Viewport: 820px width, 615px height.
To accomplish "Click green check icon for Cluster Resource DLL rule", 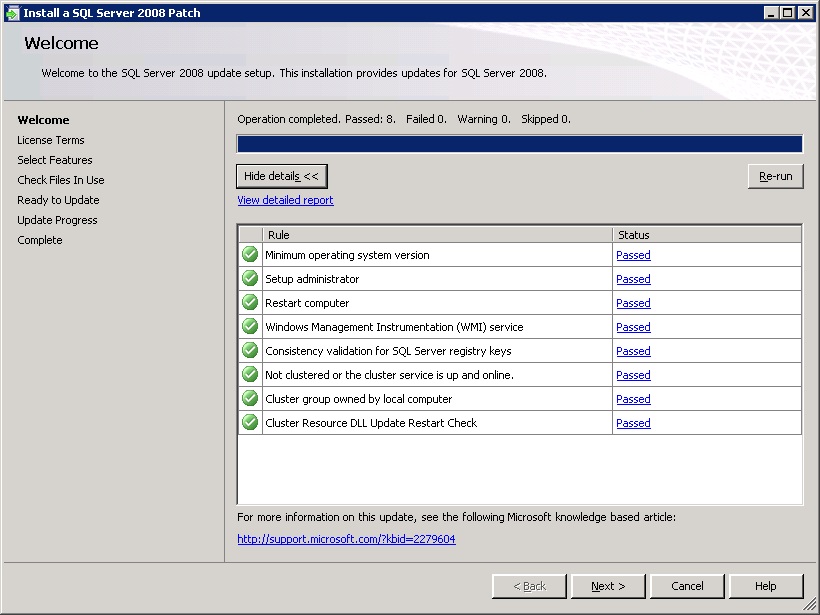I will 250,423.
